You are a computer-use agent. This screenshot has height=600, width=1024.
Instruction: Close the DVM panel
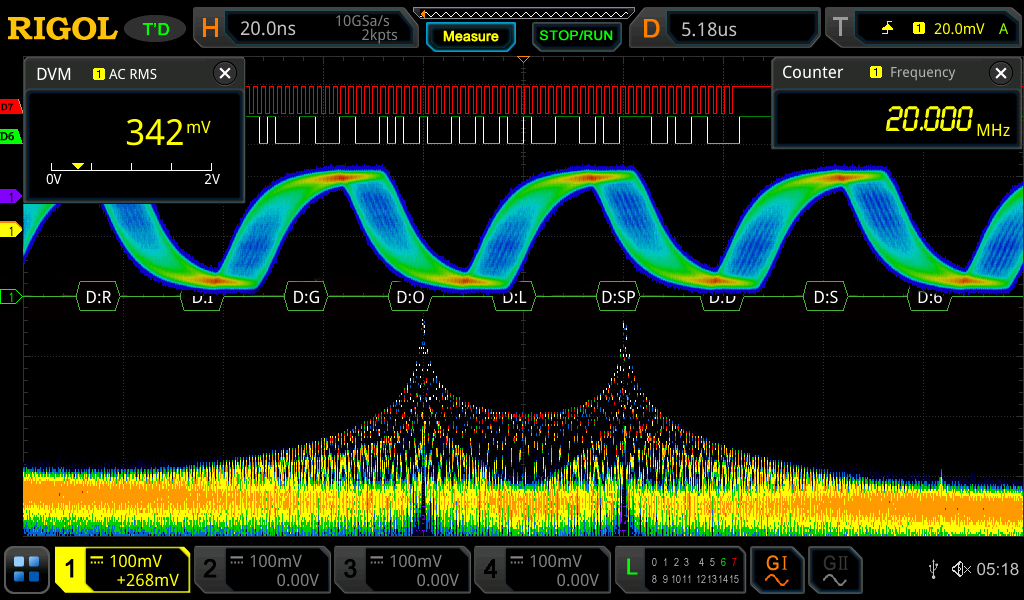click(x=225, y=73)
